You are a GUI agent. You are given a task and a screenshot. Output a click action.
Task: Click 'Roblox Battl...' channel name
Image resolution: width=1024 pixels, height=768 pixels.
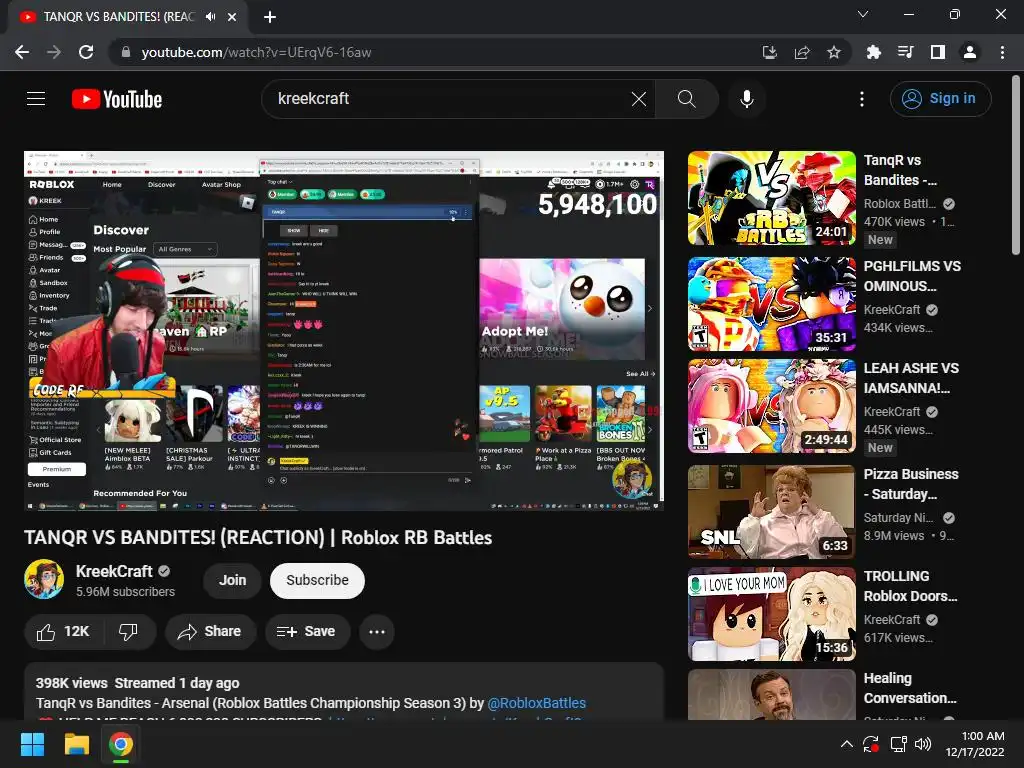[899, 204]
